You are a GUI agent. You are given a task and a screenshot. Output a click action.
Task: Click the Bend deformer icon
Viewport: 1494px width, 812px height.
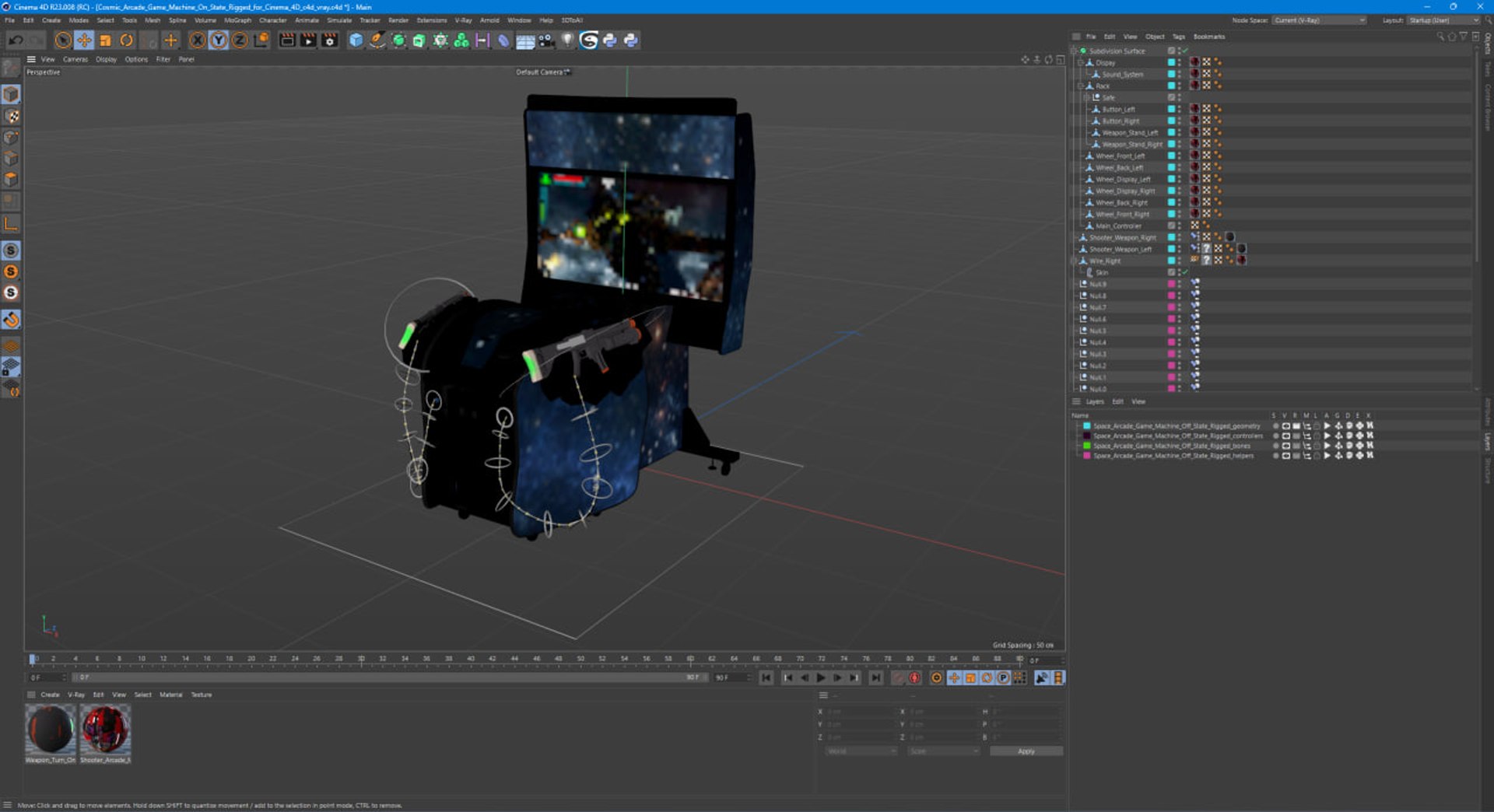503,40
